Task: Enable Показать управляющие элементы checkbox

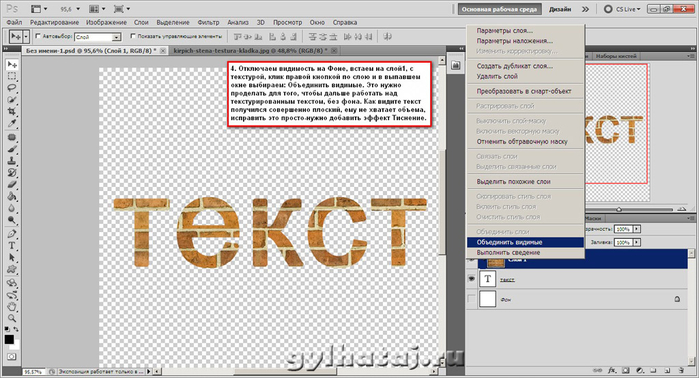Action: point(132,36)
